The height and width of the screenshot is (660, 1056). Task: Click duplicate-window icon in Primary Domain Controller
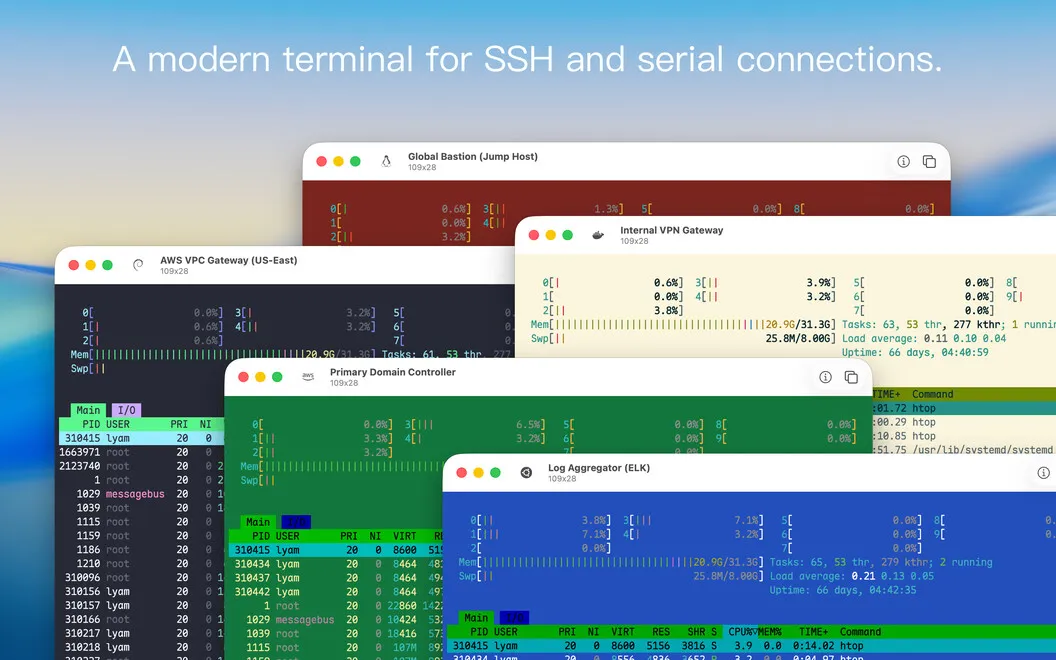[851, 377]
